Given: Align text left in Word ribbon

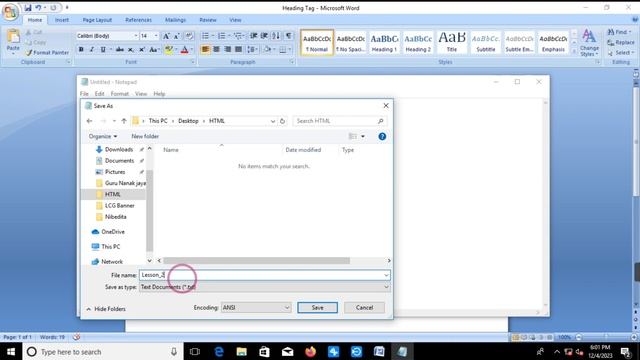Looking at the screenshot, I should click(205, 49).
